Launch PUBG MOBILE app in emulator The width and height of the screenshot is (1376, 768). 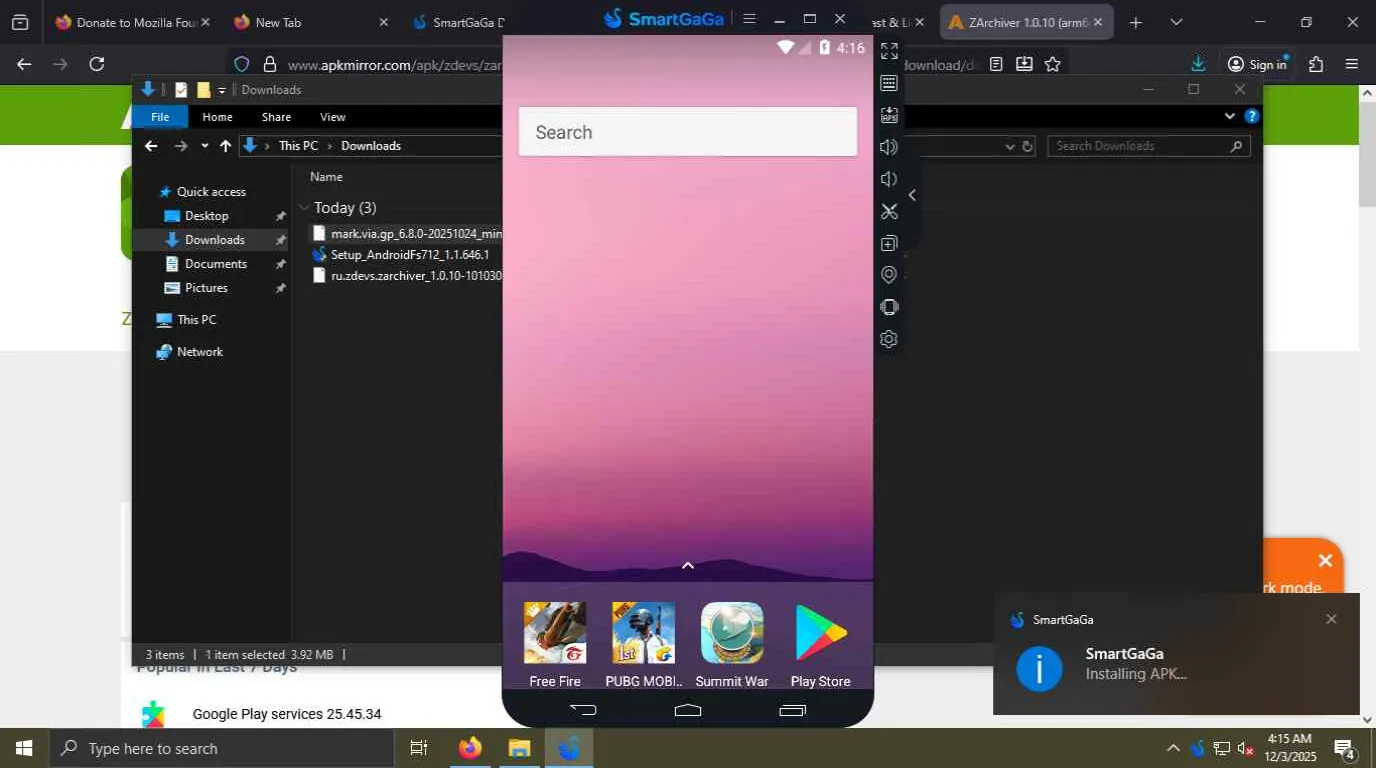pyautogui.click(x=644, y=645)
